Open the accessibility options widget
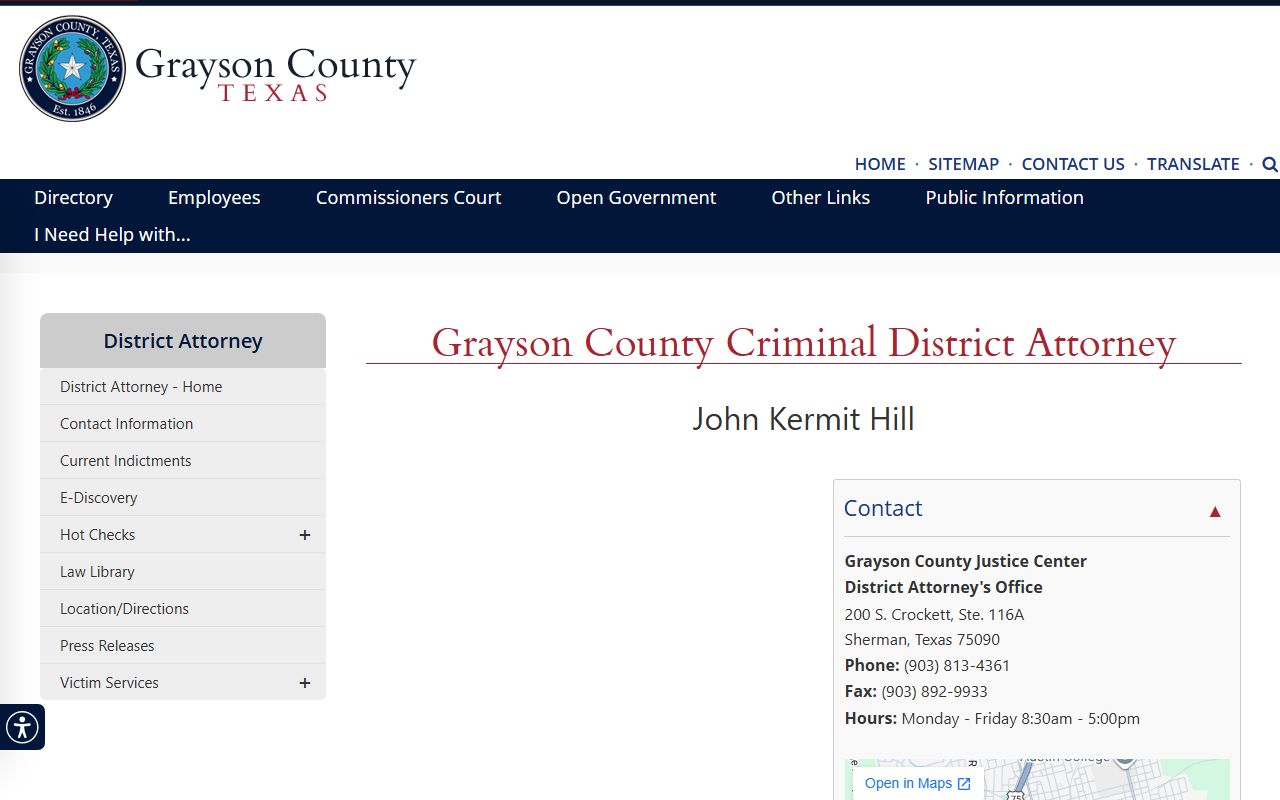Image resolution: width=1280 pixels, height=800 pixels. 22,727
